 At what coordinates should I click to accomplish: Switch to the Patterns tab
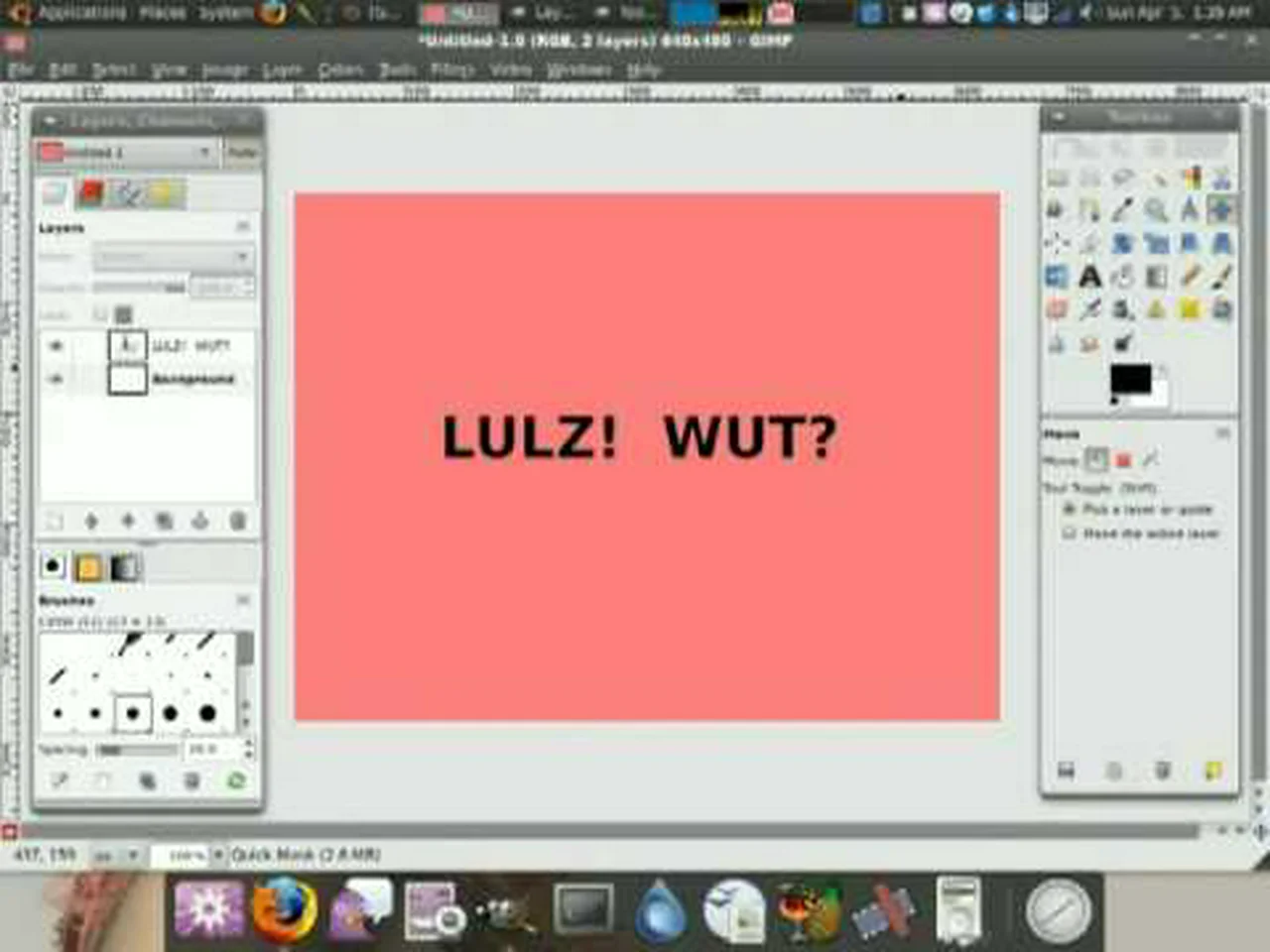point(87,567)
